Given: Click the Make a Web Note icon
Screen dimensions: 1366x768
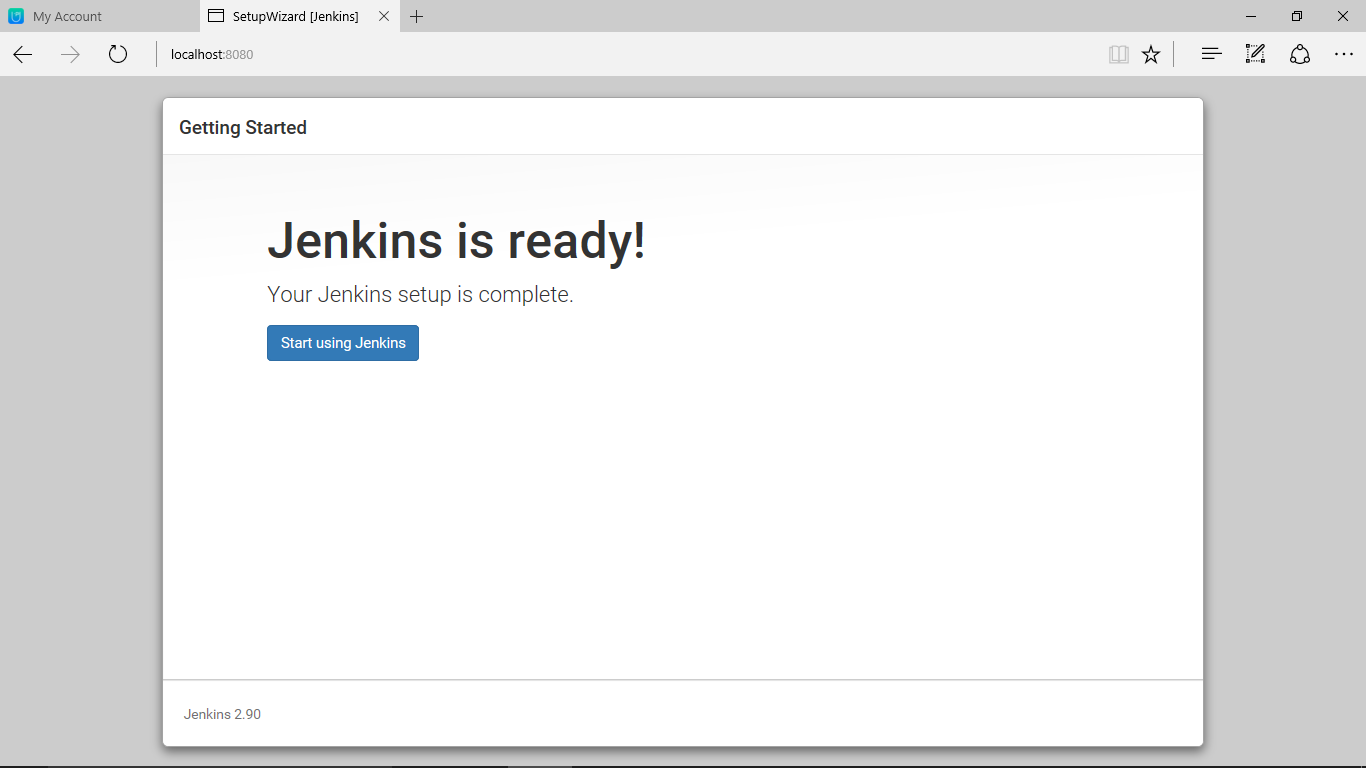Looking at the screenshot, I should [x=1255, y=54].
